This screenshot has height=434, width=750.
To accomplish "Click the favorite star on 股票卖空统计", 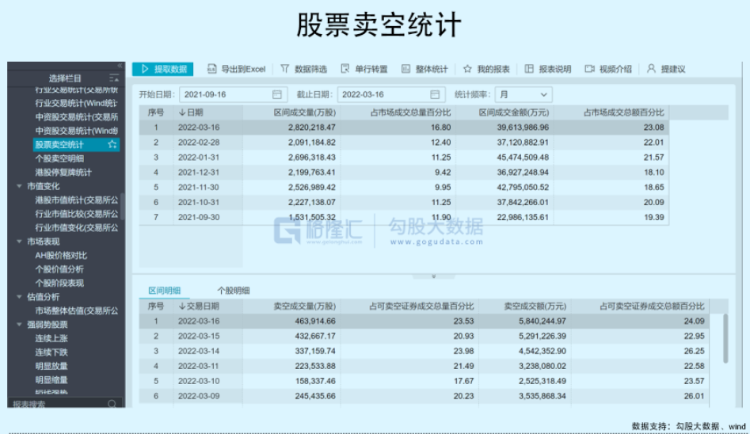I will click(112, 144).
